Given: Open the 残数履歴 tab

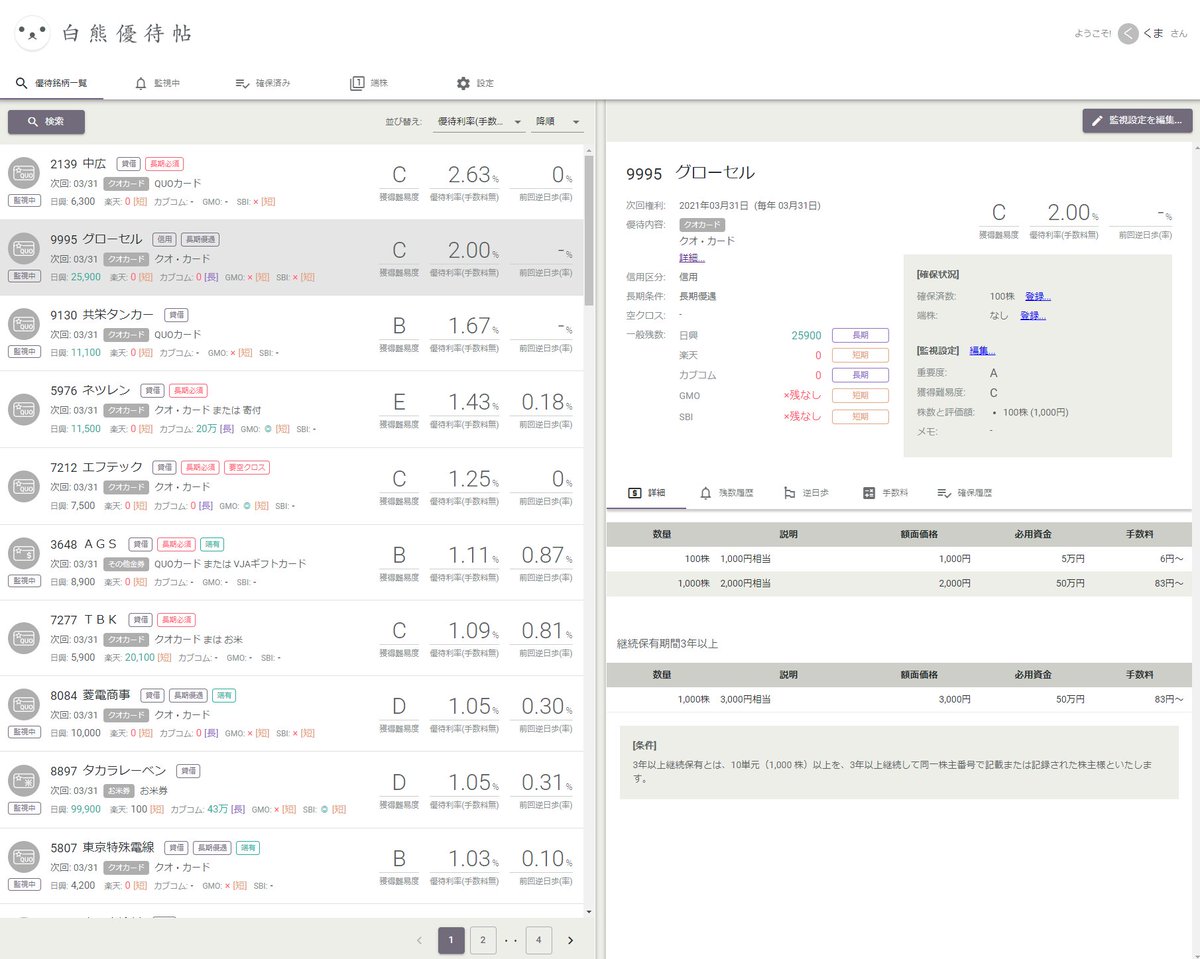Looking at the screenshot, I should pos(727,493).
